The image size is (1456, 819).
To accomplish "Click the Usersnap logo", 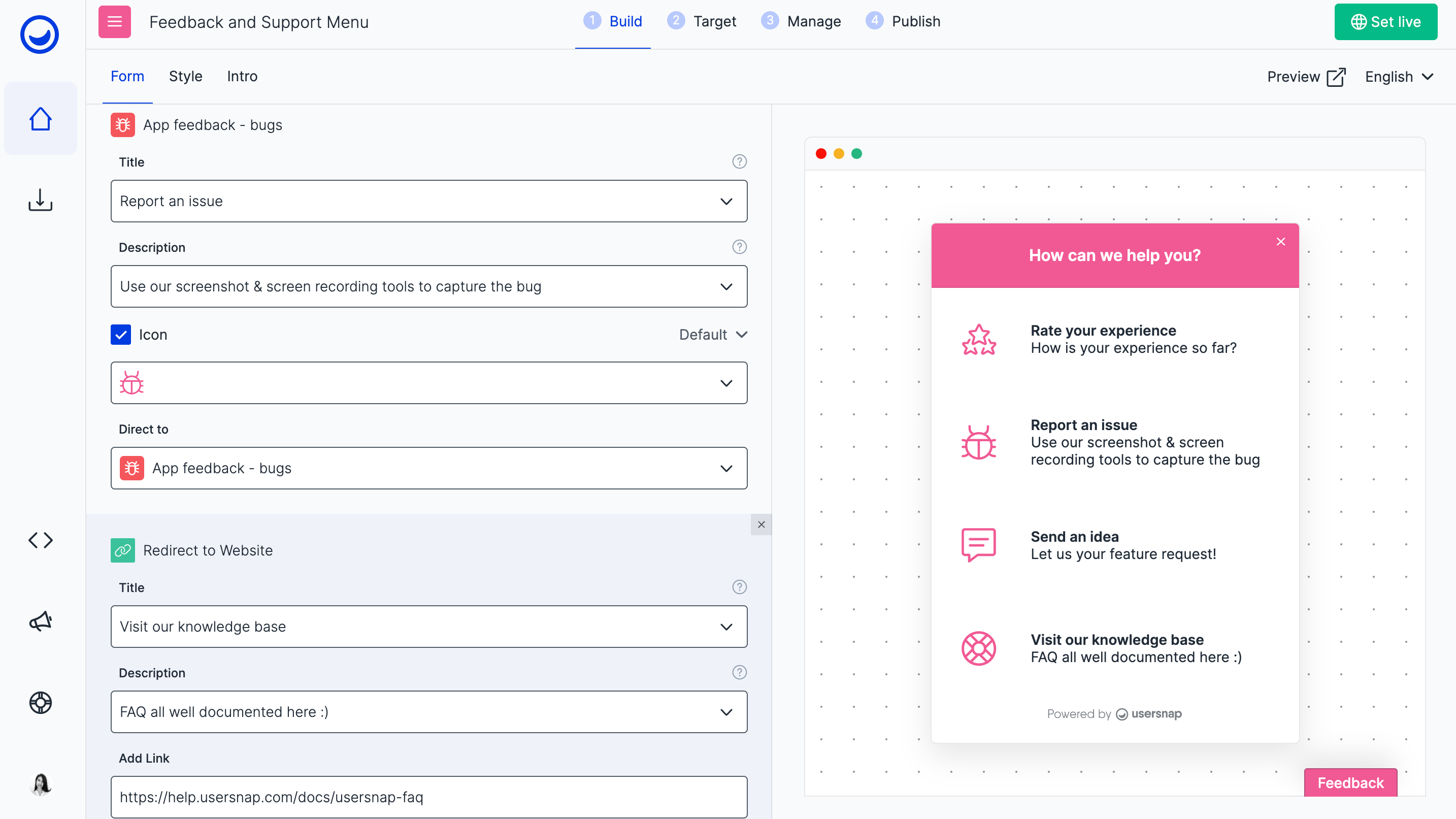I will pos(40,35).
